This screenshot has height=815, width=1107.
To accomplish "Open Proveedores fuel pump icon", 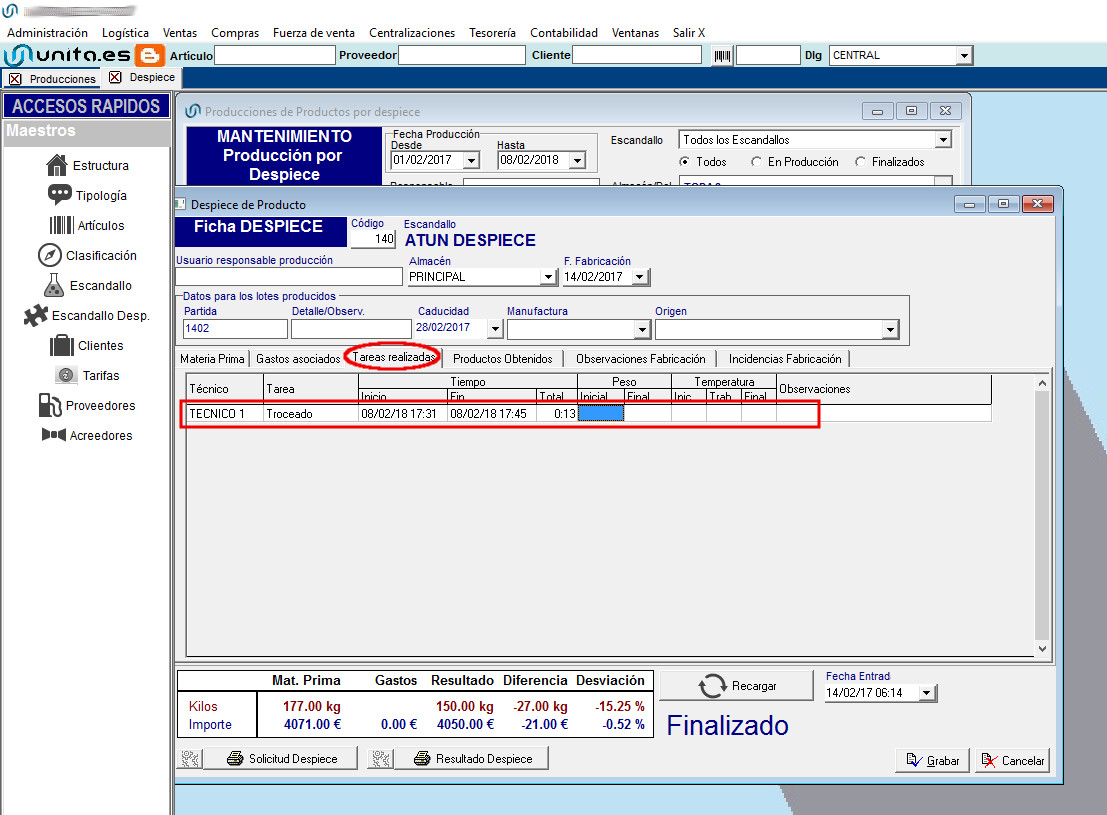I will pos(50,405).
